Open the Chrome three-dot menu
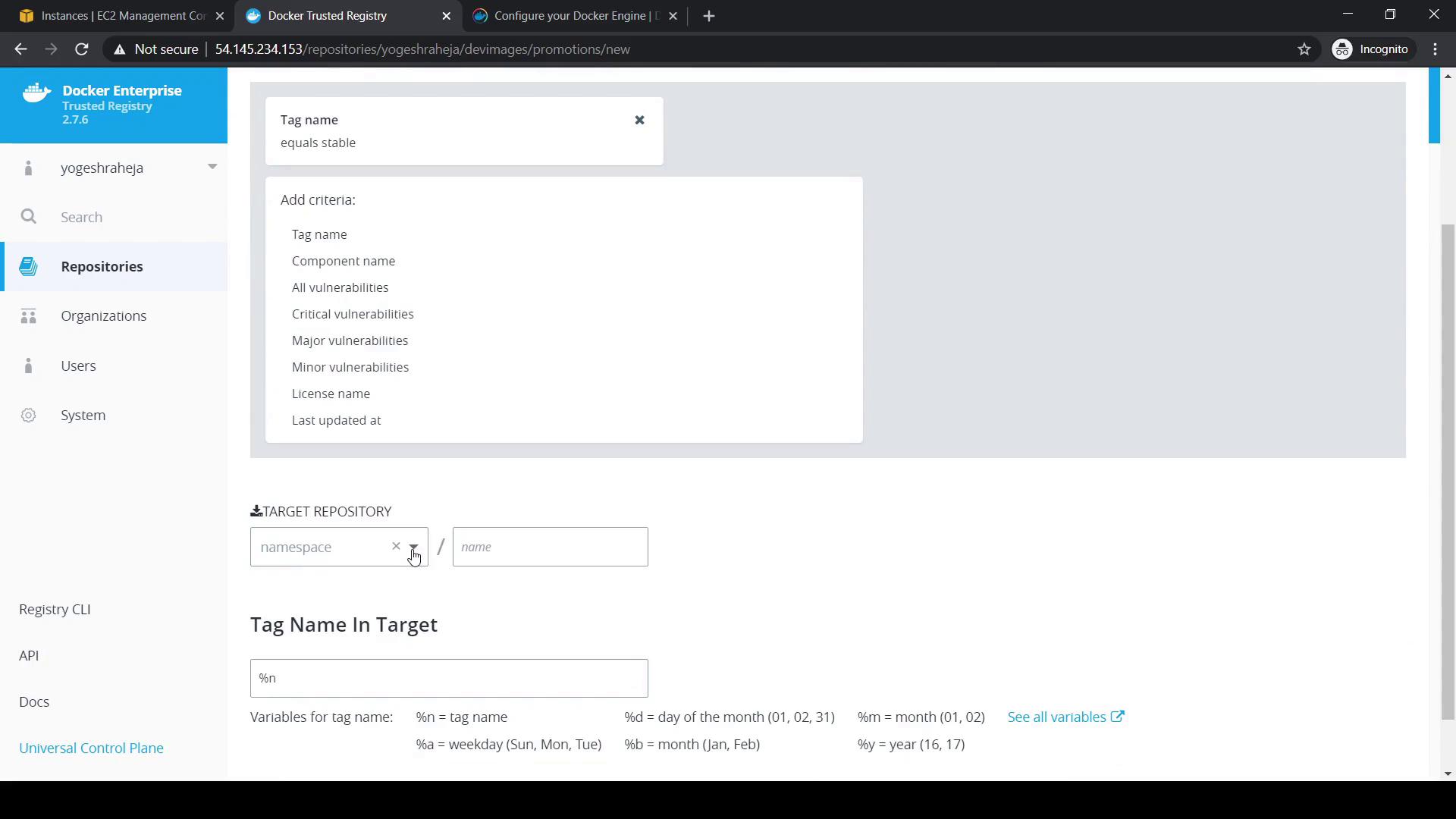This screenshot has width=1456, height=819. tap(1436, 49)
